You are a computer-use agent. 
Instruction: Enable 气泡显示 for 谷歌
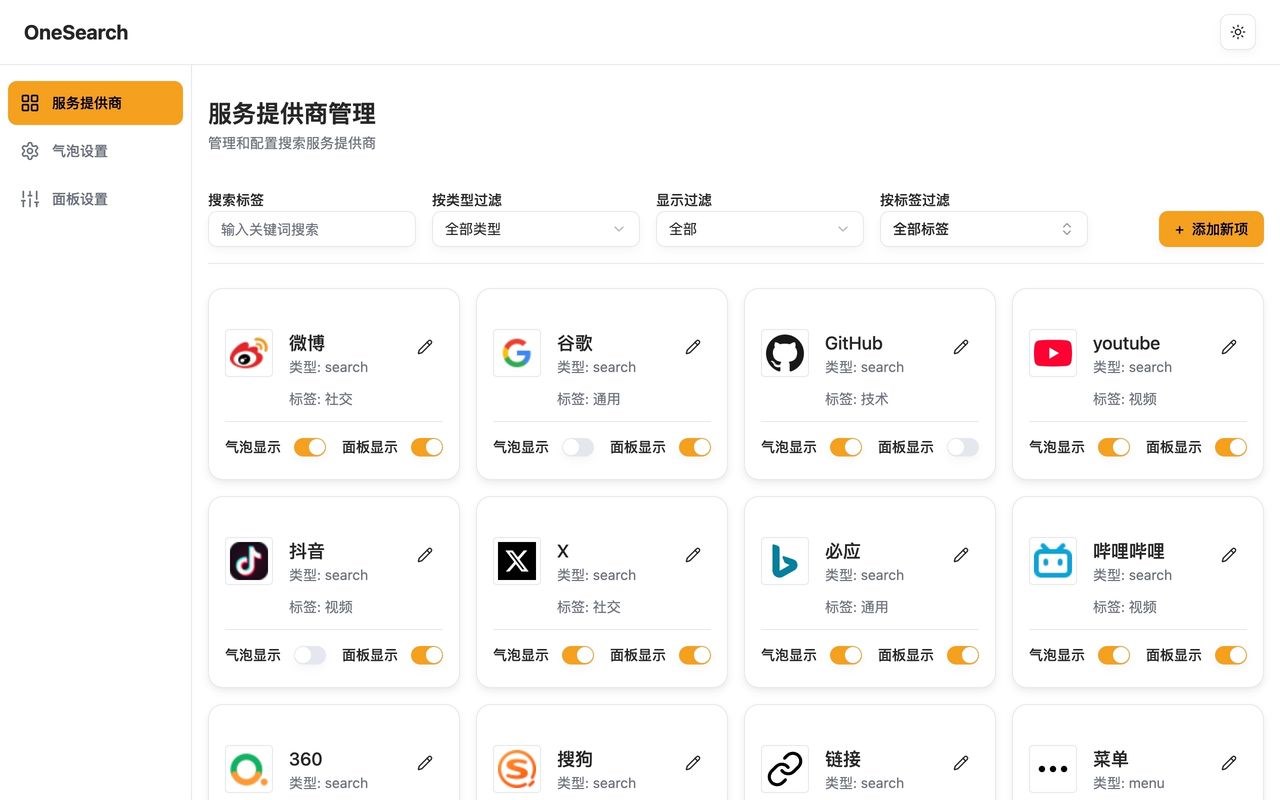click(578, 447)
